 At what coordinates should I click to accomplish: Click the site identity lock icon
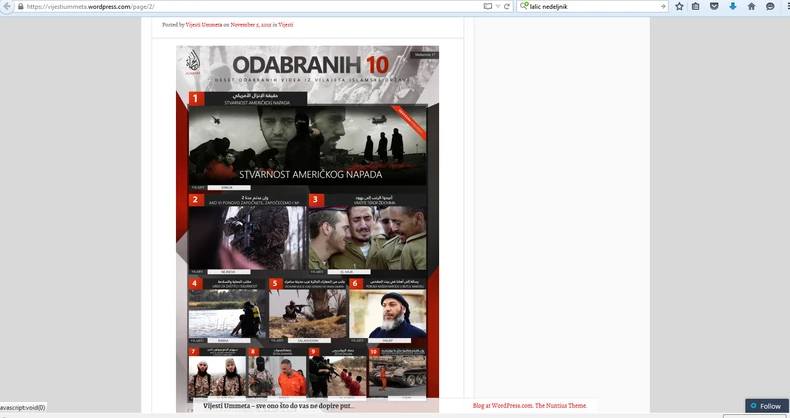click(19, 6)
